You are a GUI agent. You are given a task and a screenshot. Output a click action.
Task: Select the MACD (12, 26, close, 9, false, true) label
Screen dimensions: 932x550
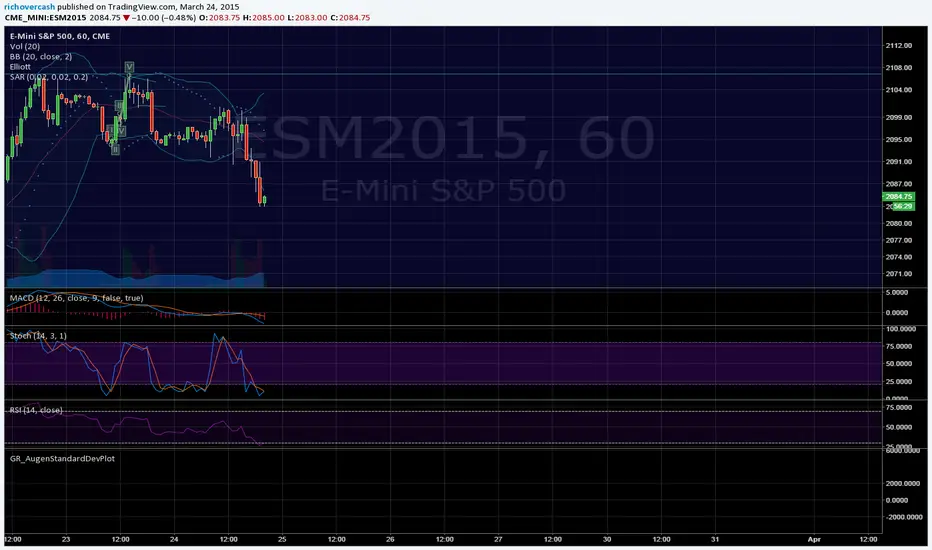[76, 298]
